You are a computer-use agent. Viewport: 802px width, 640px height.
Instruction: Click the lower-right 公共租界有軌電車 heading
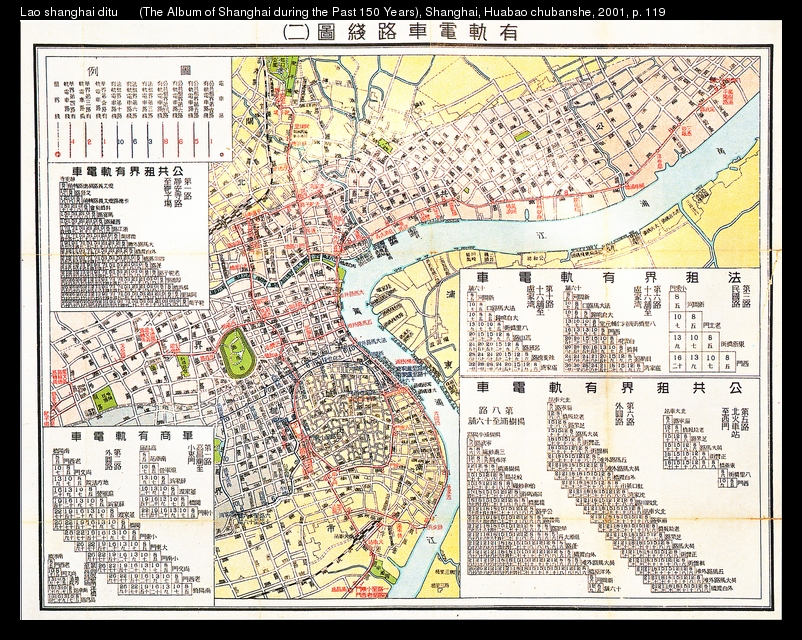(x=611, y=386)
